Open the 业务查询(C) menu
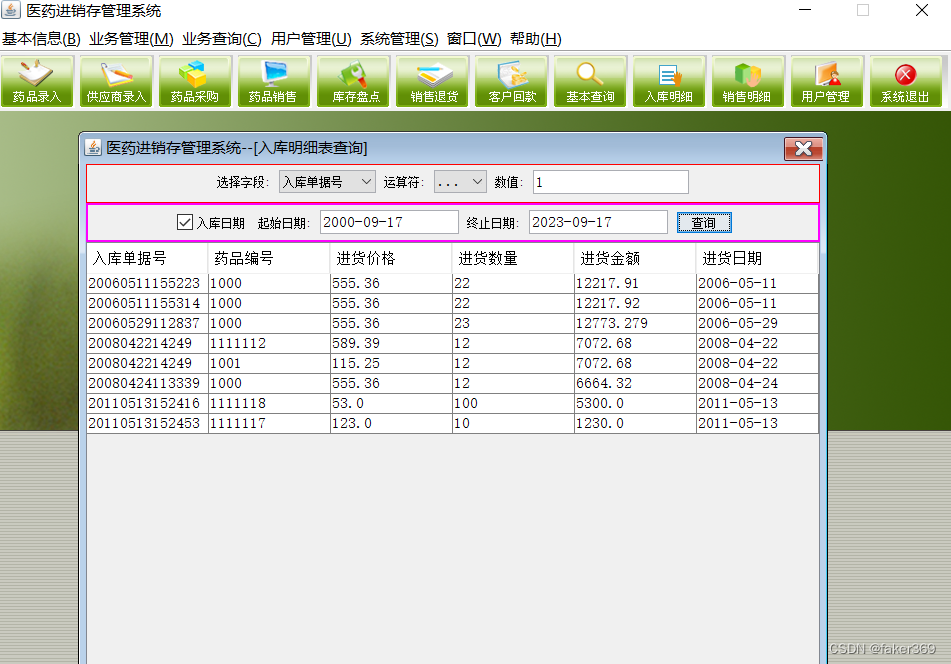Screen dimensions: 951x664 click(x=222, y=39)
